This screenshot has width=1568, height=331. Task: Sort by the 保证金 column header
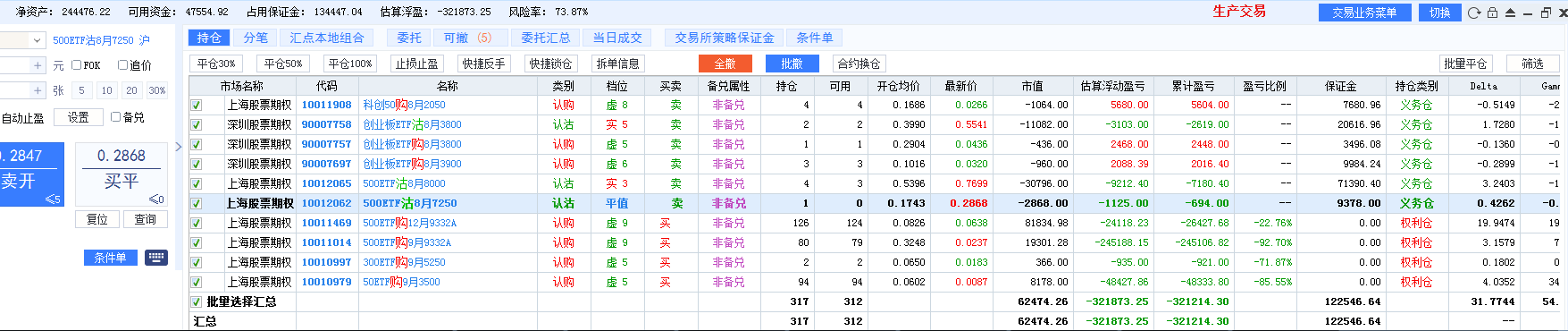click(1340, 86)
